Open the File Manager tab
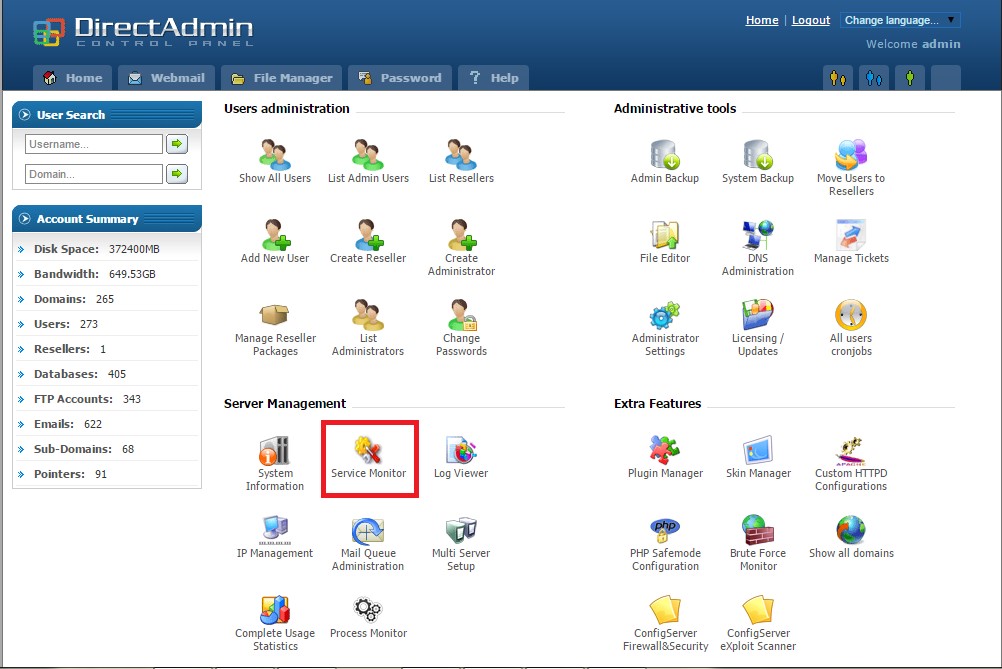The image size is (1002, 669). tap(282, 78)
